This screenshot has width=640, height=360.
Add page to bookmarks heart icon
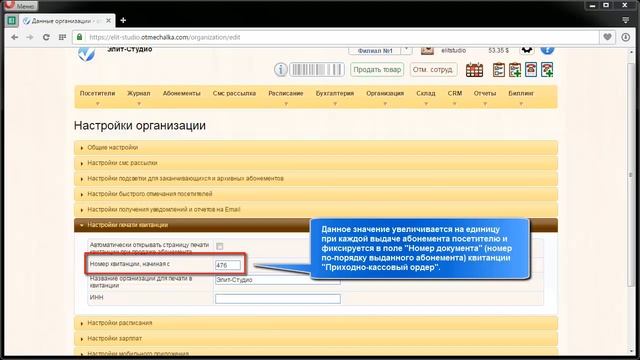(607, 37)
